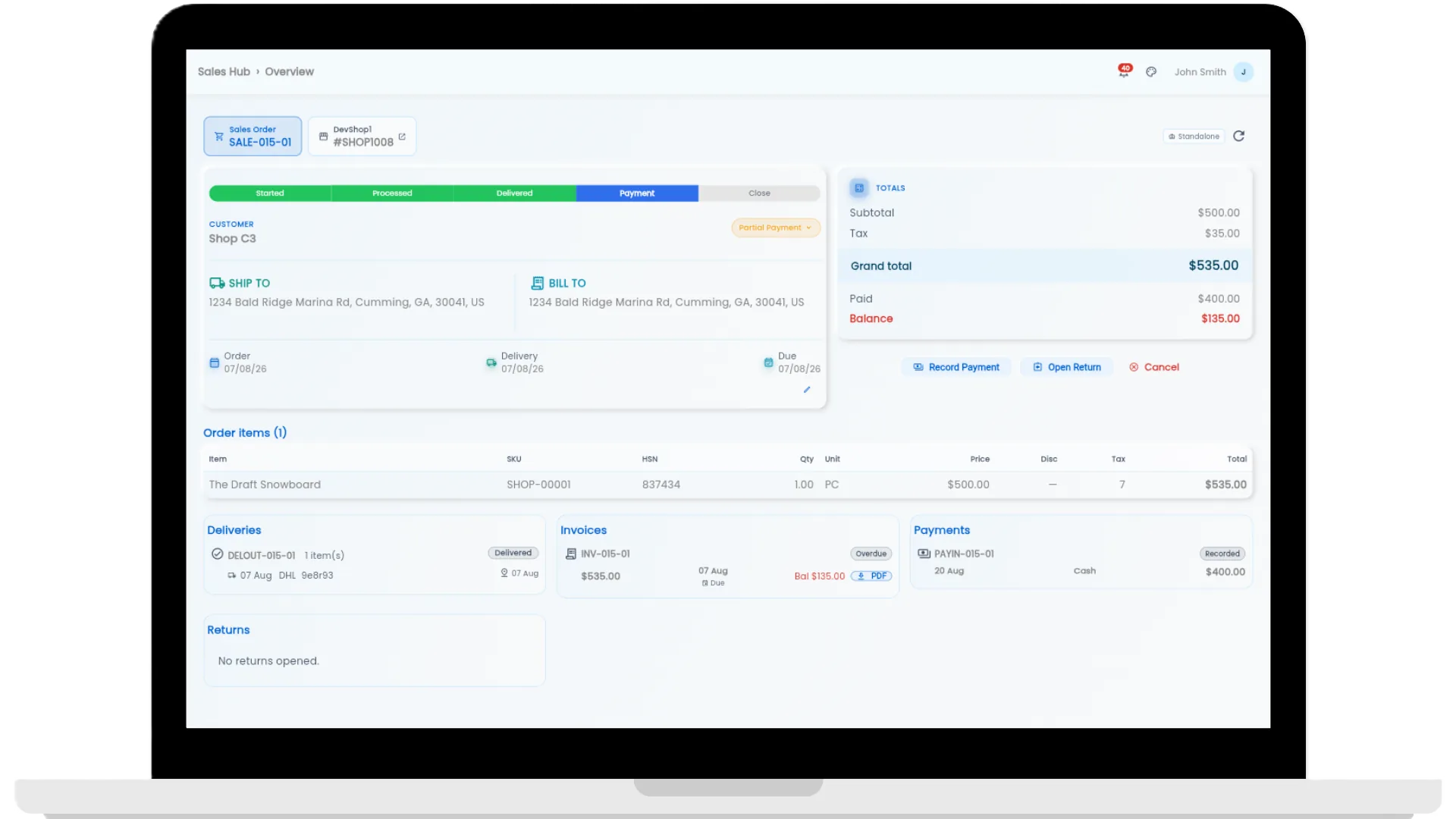Image resolution: width=1456 pixels, height=819 pixels.
Task: Click the delivery check circle icon
Action: point(217,554)
